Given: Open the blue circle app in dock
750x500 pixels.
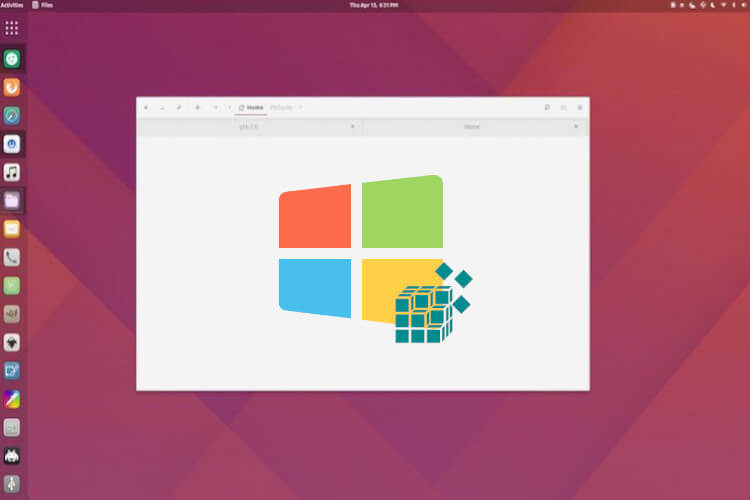Looking at the screenshot, I should coord(12,144).
